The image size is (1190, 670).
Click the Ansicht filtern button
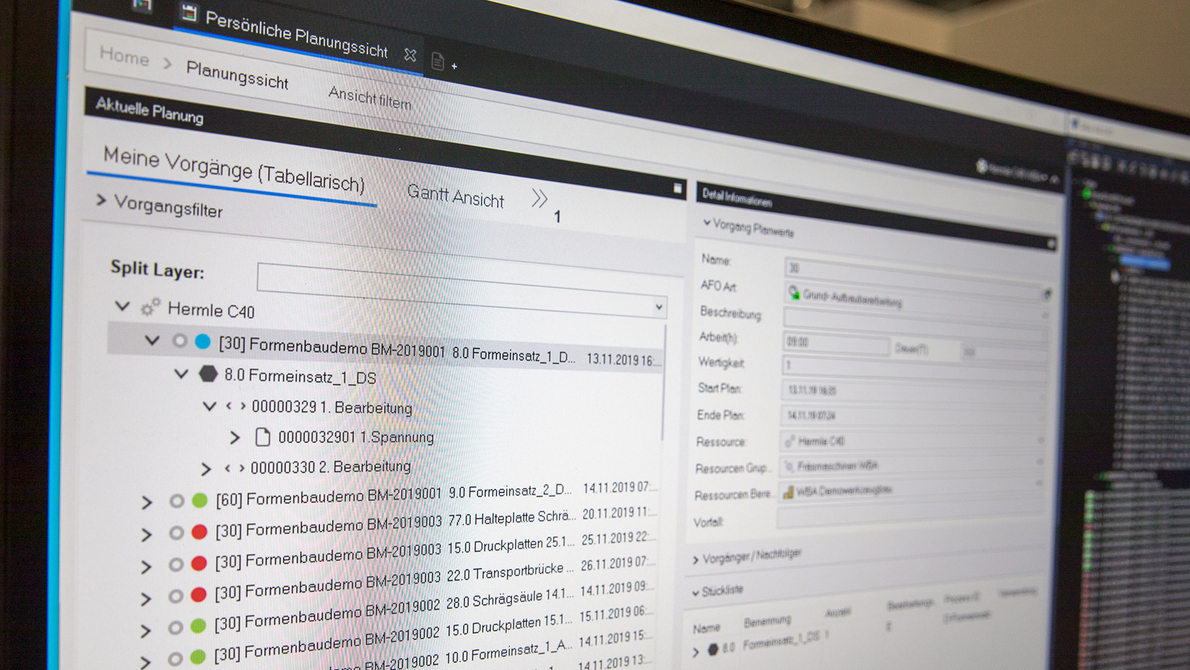pyautogui.click(x=369, y=97)
